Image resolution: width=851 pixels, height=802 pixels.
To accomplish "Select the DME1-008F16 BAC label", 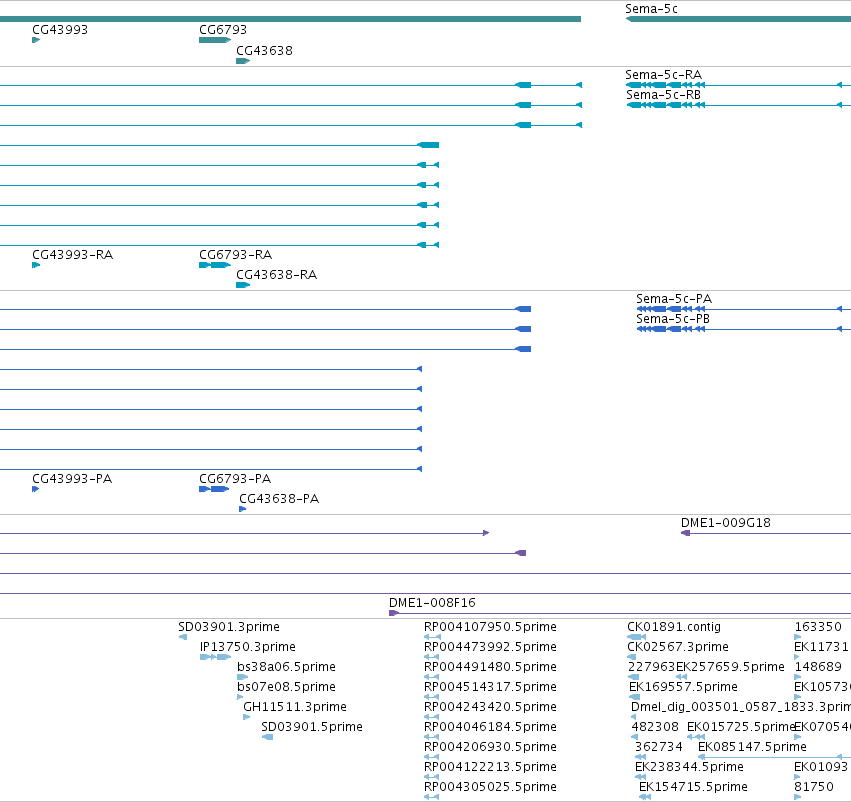I will click(x=432, y=603).
